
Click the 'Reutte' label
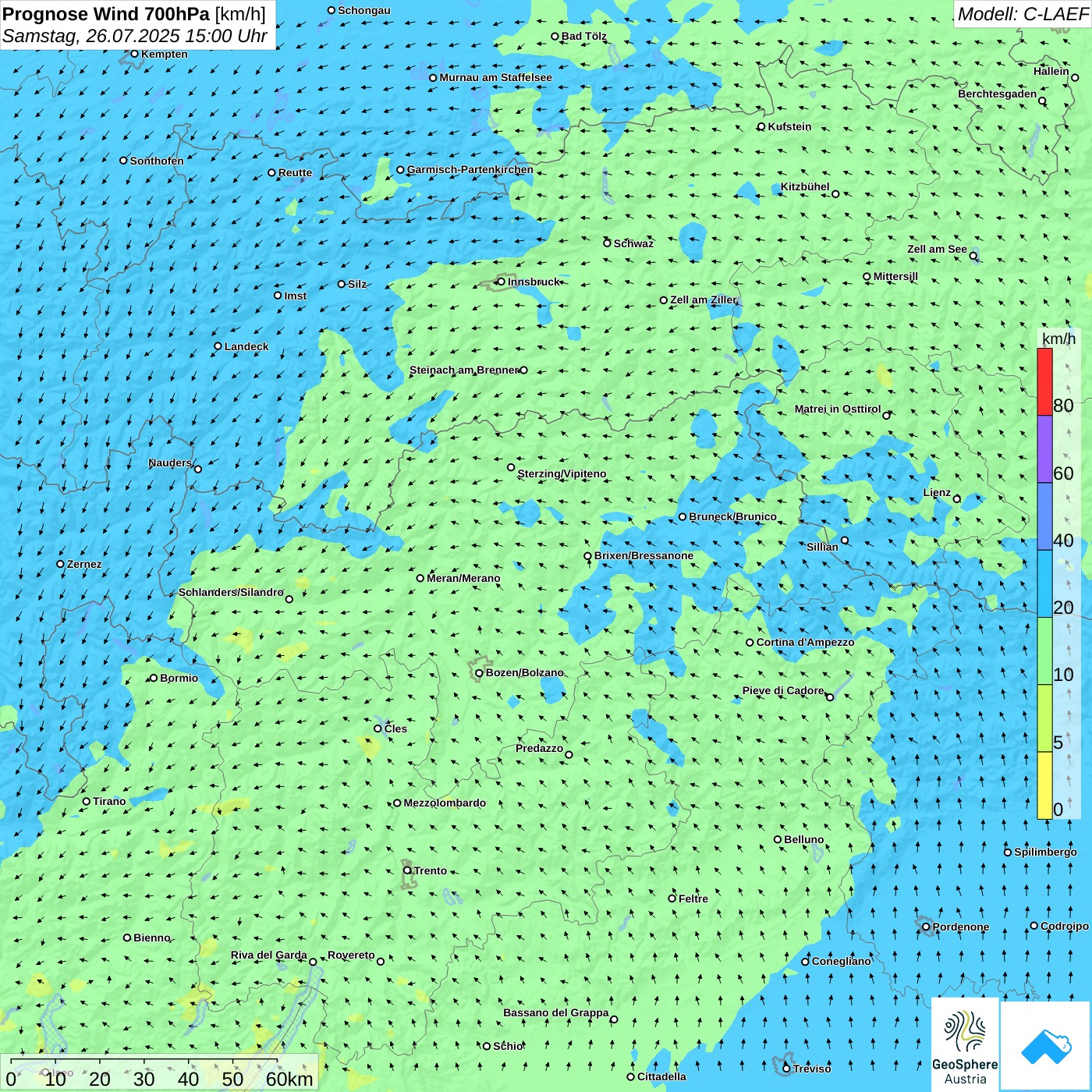pyautogui.click(x=295, y=172)
